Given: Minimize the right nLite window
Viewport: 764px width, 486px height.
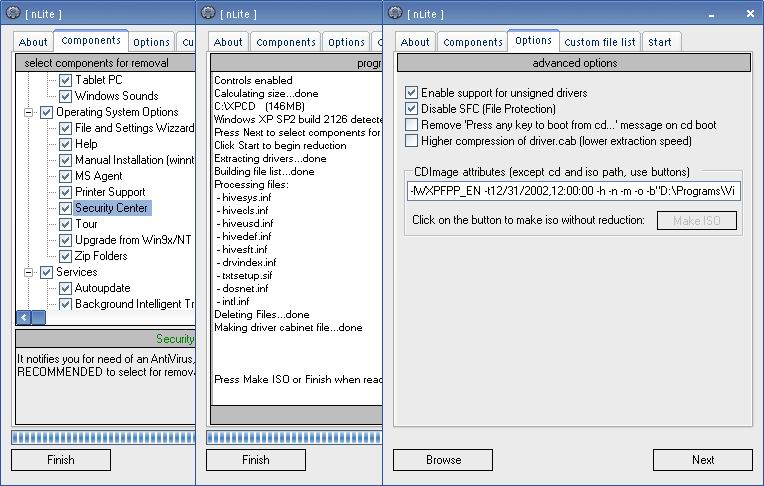Looking at the screenshot, I should pos(711,15).
